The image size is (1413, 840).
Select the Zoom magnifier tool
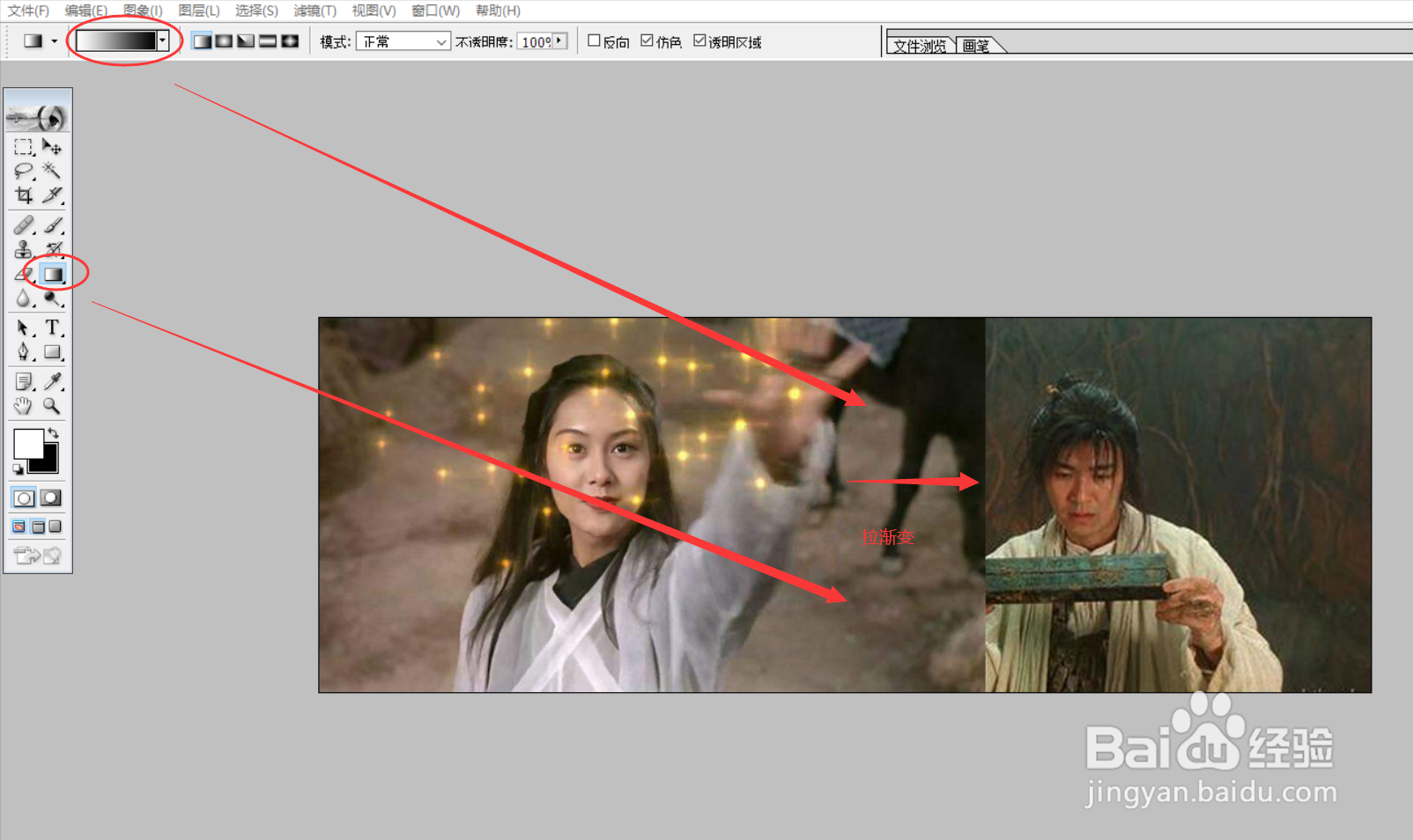(x=52, y=406)
